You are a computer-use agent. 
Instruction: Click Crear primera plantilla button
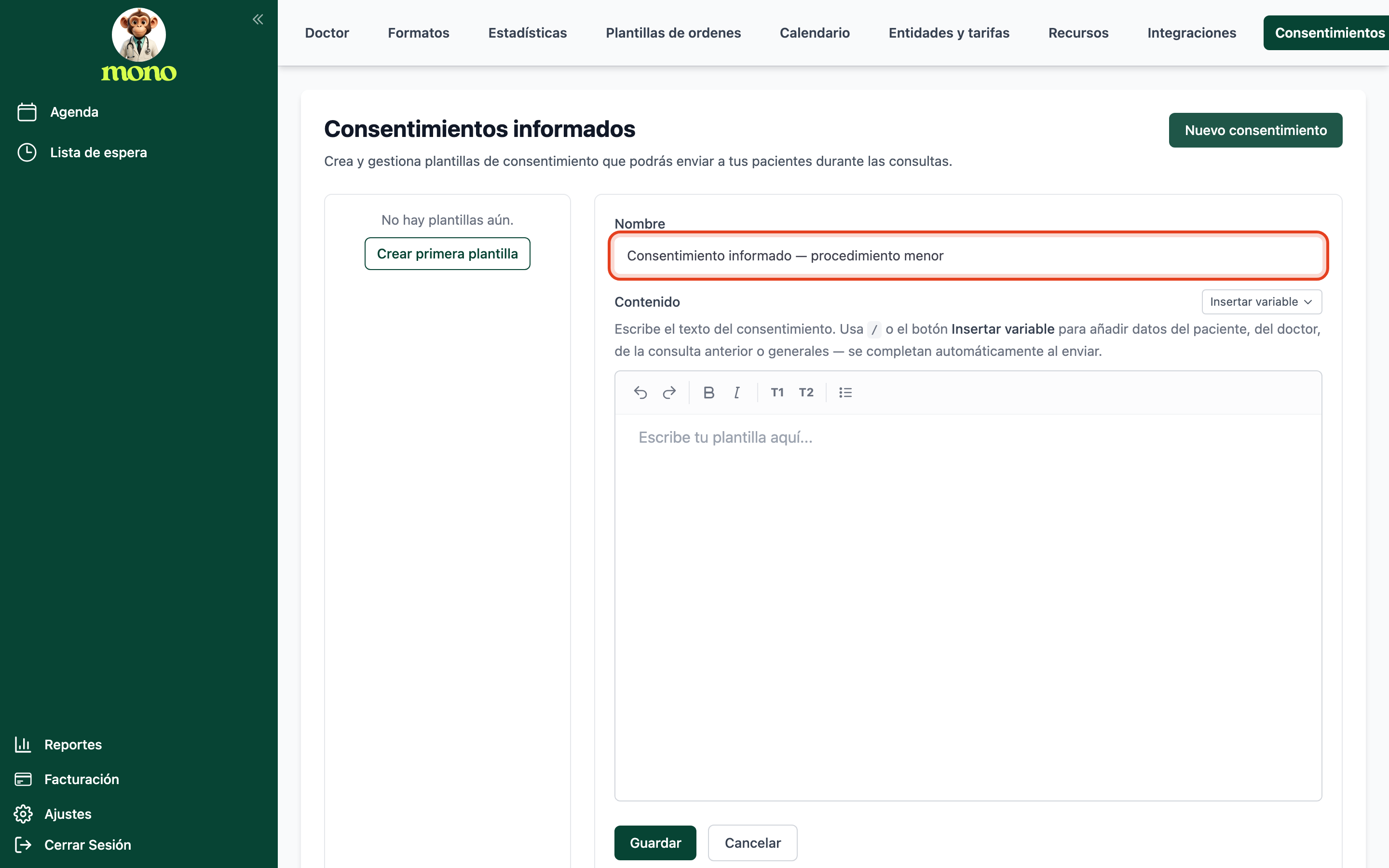coord(447,254)
